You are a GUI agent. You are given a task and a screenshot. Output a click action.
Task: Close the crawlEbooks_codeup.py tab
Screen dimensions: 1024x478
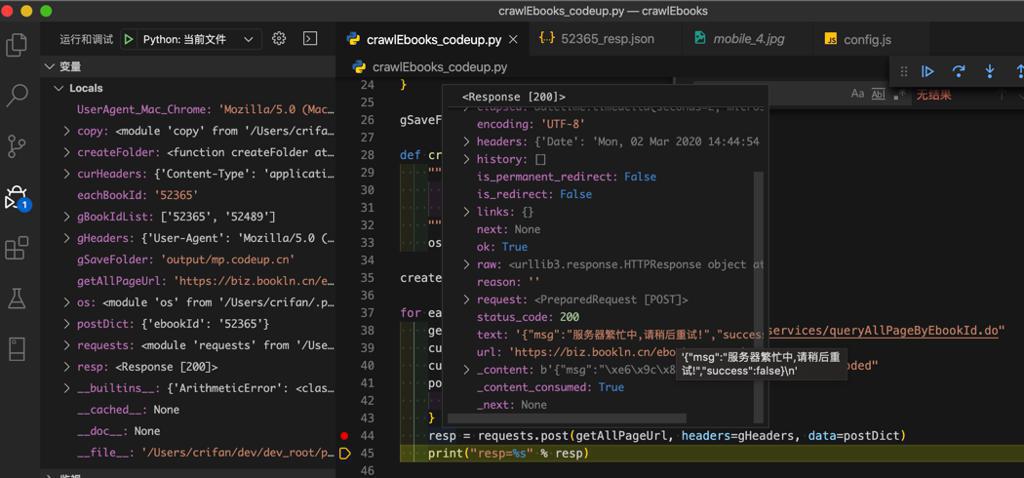click(x=513, y=39)
